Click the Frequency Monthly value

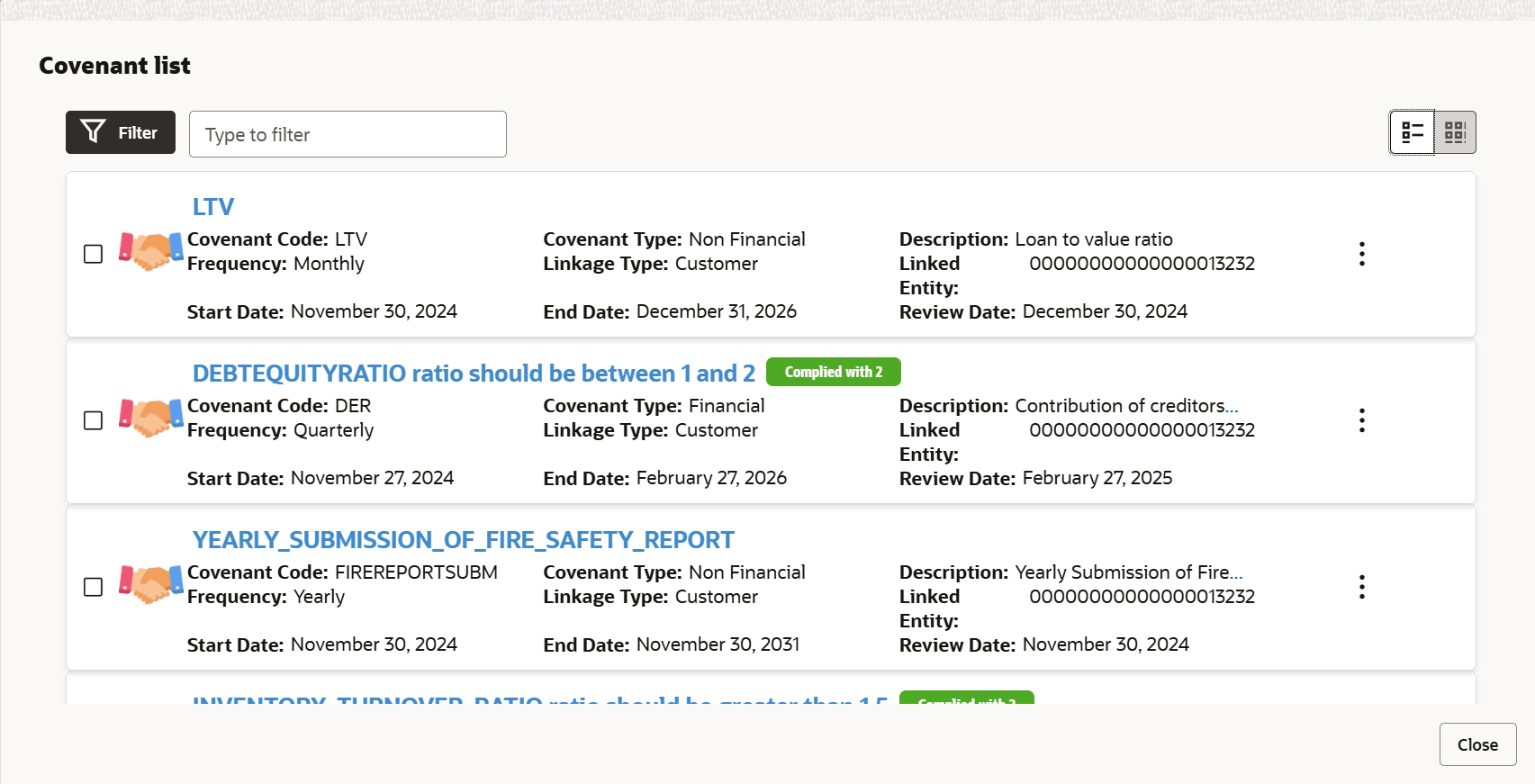point(329,264)
